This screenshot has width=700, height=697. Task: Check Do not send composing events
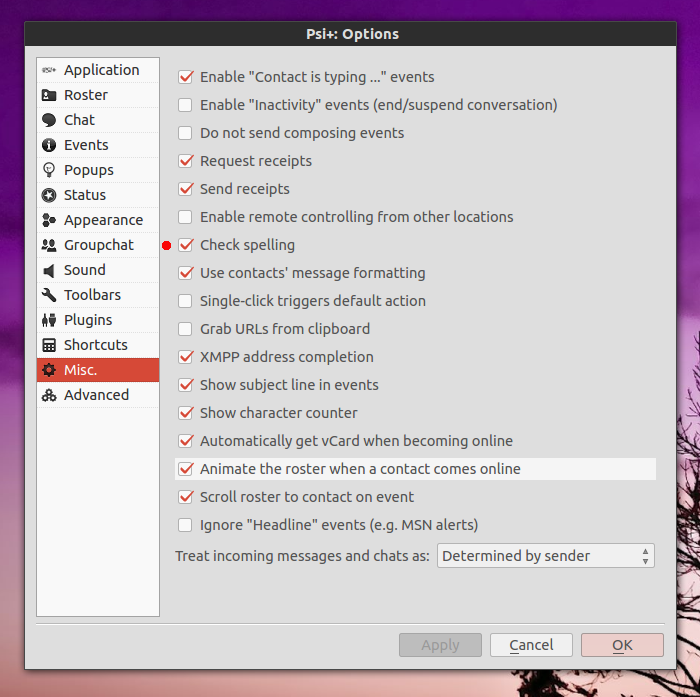click(185, 133)
